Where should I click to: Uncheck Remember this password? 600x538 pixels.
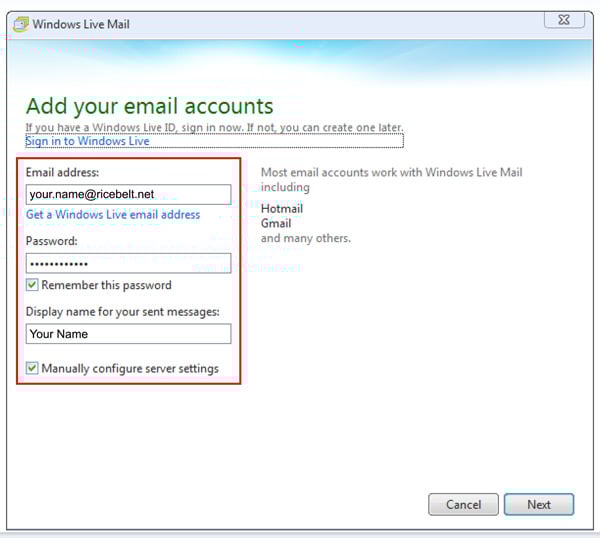pos(32,285)
